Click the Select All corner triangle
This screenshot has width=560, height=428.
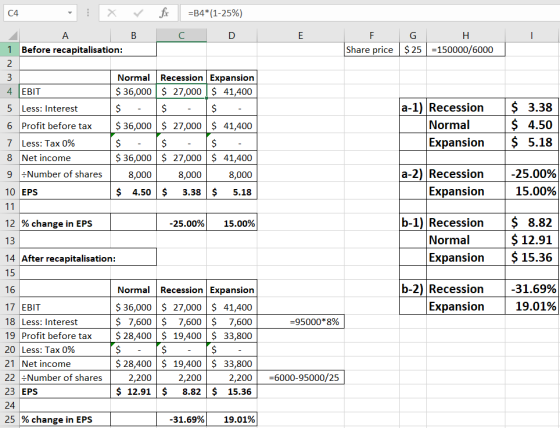point(12,36)
